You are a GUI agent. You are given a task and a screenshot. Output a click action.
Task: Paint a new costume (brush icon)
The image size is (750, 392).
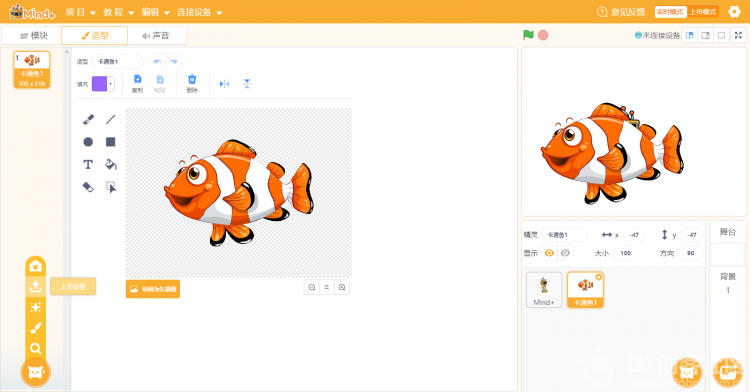35,327
